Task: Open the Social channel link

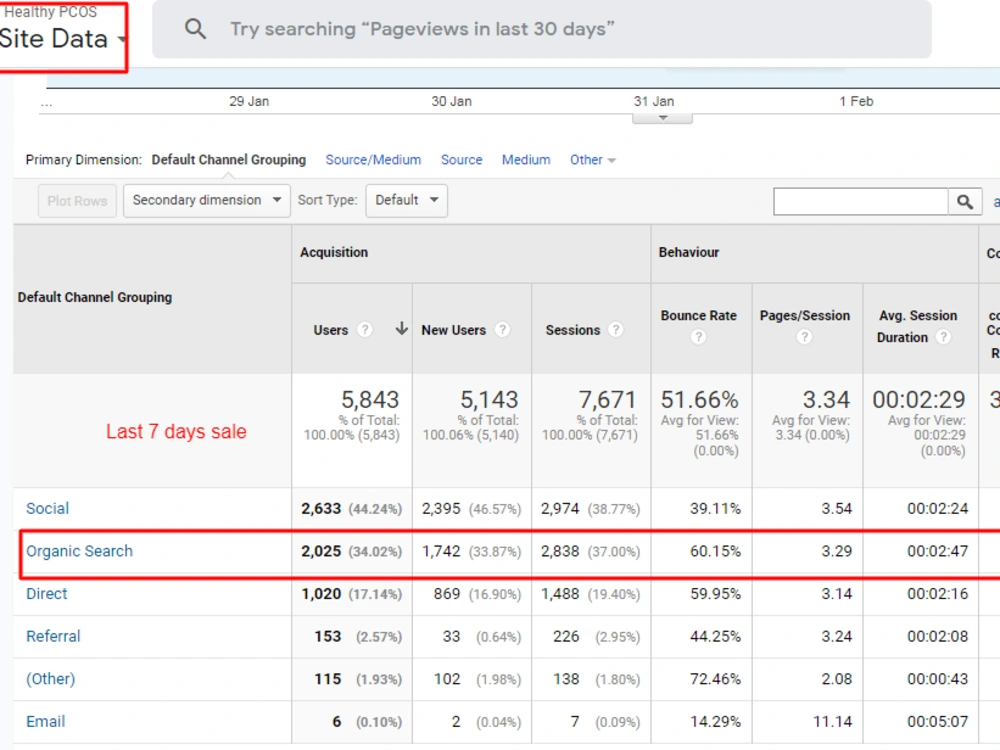Action: pyautogui.click(x=47, y=508)
